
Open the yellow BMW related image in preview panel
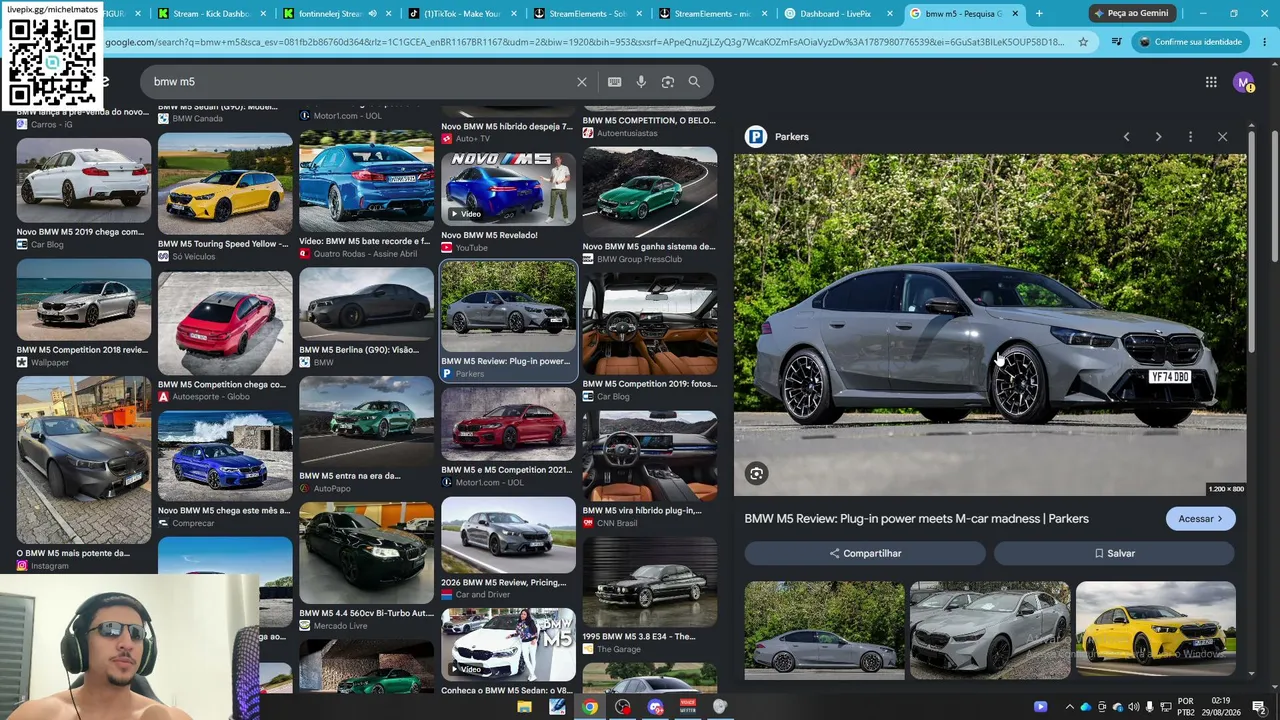coord(1156,629)
